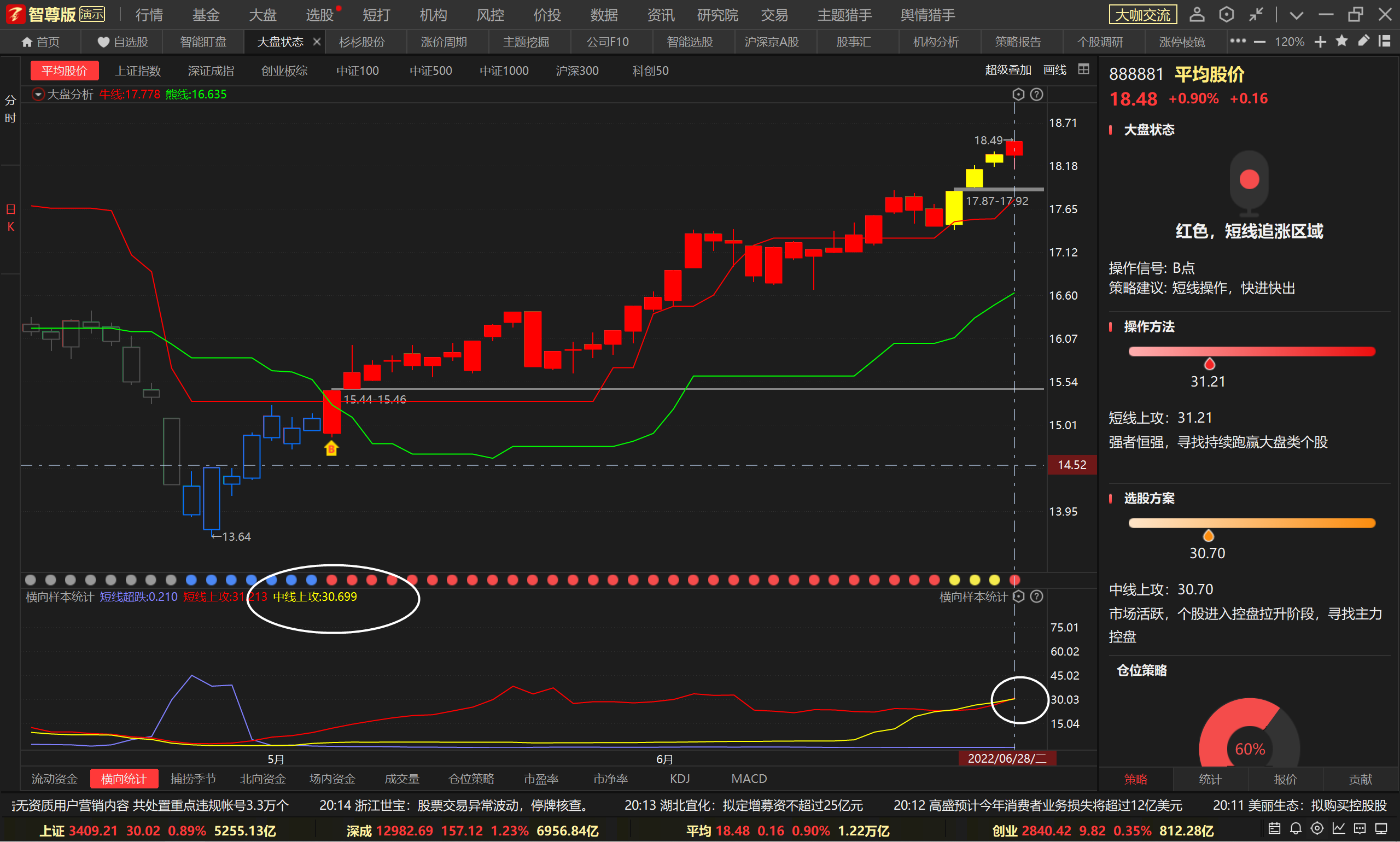
Task: Select the 北向资金 indicator tab
Action: (x=262, y=779)
